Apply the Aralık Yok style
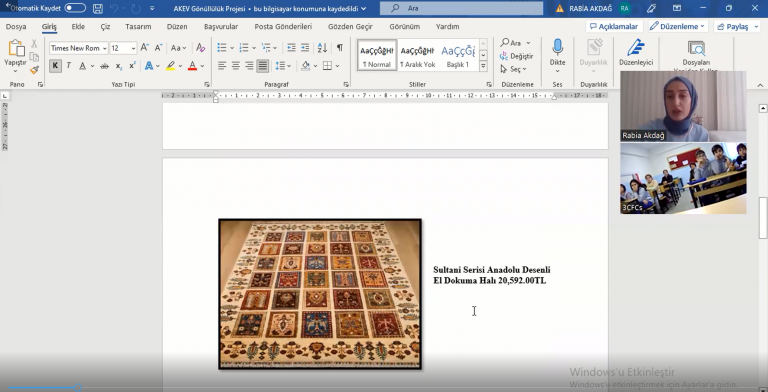768x392 pixels. tap(417, 55)
